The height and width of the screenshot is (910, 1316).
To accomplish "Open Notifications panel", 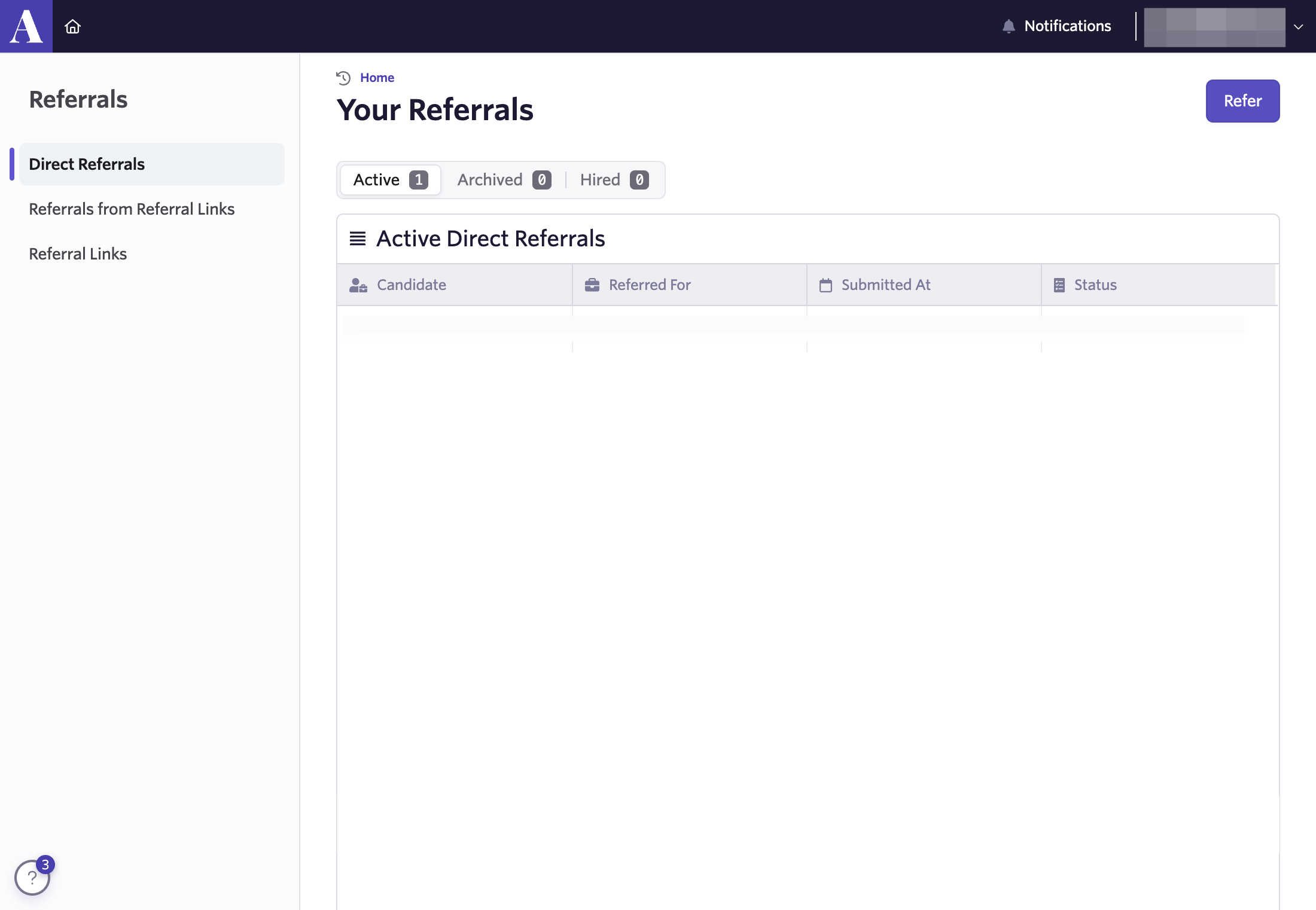I will tap(1056, 26).
